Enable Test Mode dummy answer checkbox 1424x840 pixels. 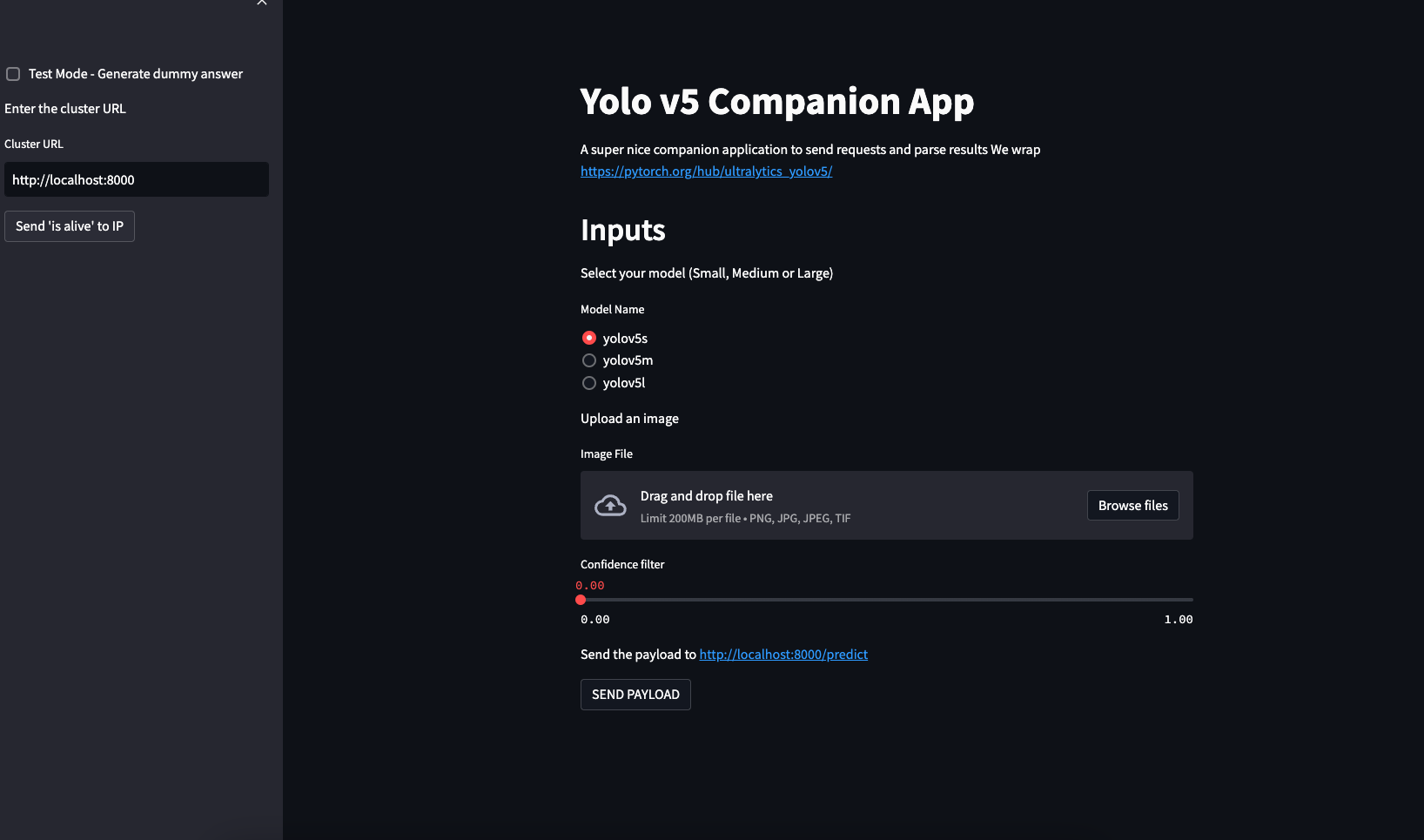[x=13, y=74]
